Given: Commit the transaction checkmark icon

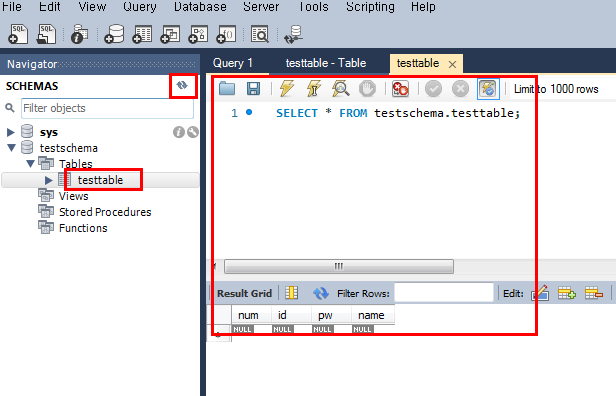Looking at the screenshot, I should [434, 89].
